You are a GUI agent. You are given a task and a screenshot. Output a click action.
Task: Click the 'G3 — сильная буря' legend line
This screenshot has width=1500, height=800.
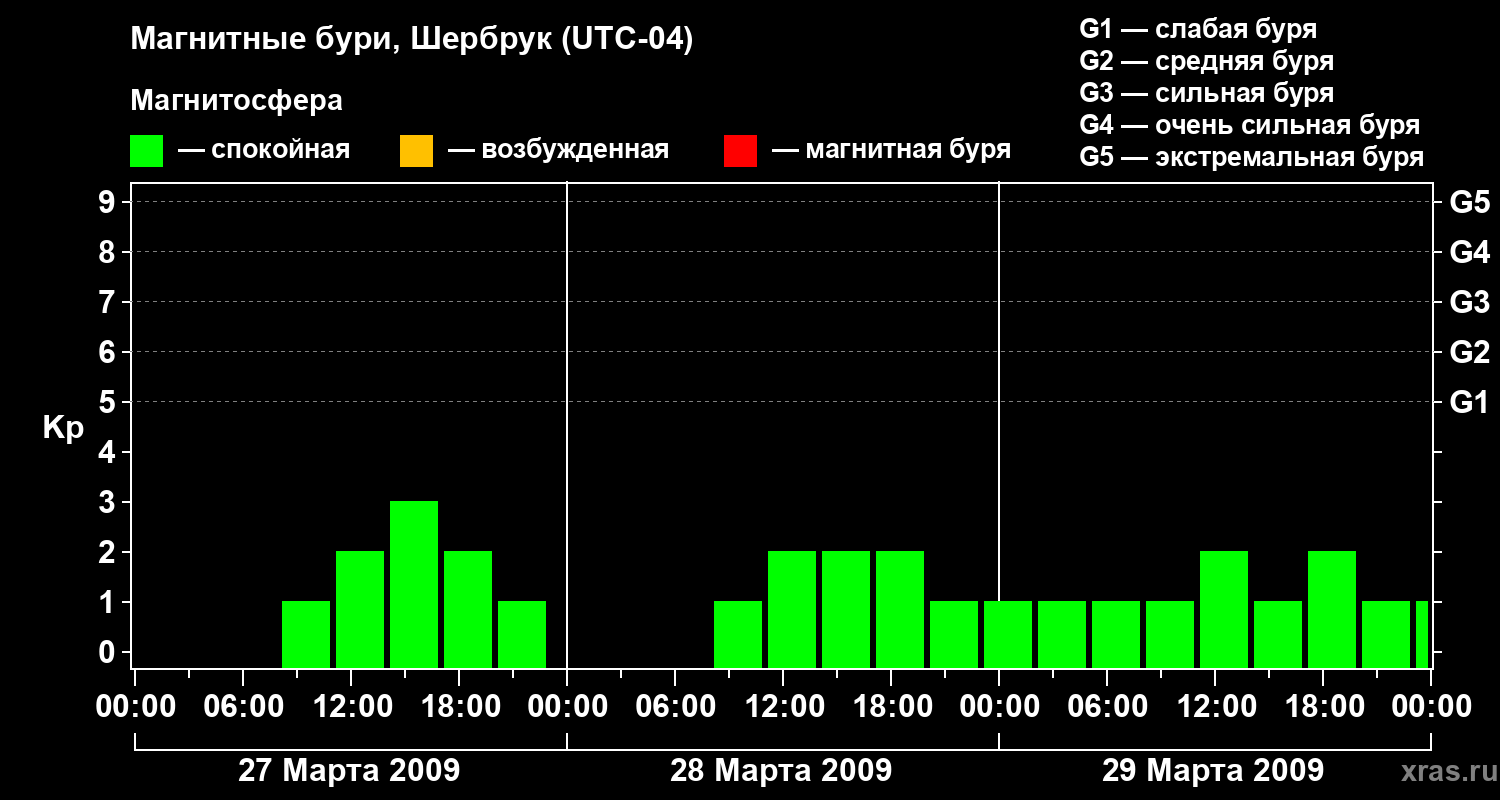(1206, 92)
